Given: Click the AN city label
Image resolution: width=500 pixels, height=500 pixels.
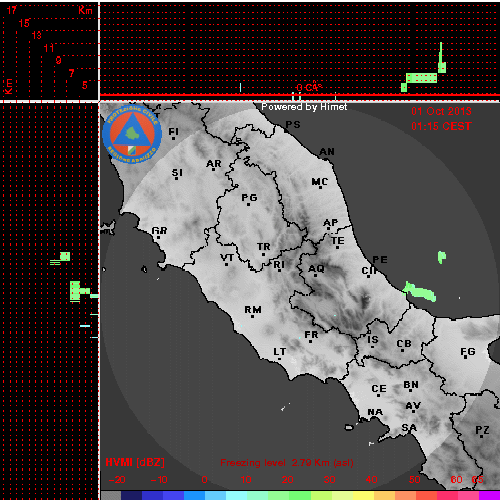Looking at the screenshot, I should point(327,152).
